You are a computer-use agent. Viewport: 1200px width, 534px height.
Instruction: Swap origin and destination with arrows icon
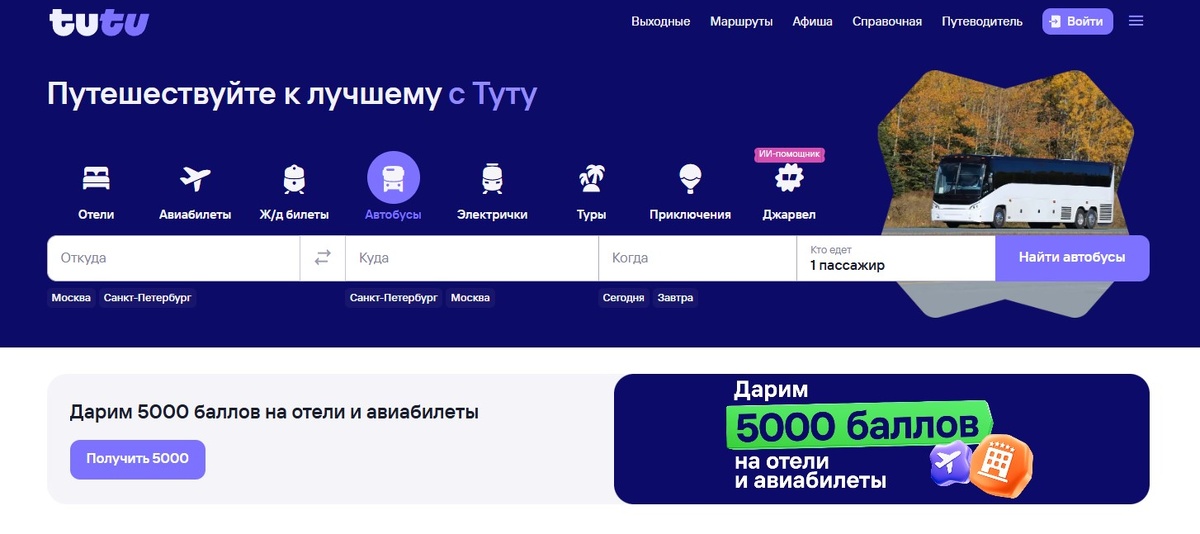tap(322, 258)
